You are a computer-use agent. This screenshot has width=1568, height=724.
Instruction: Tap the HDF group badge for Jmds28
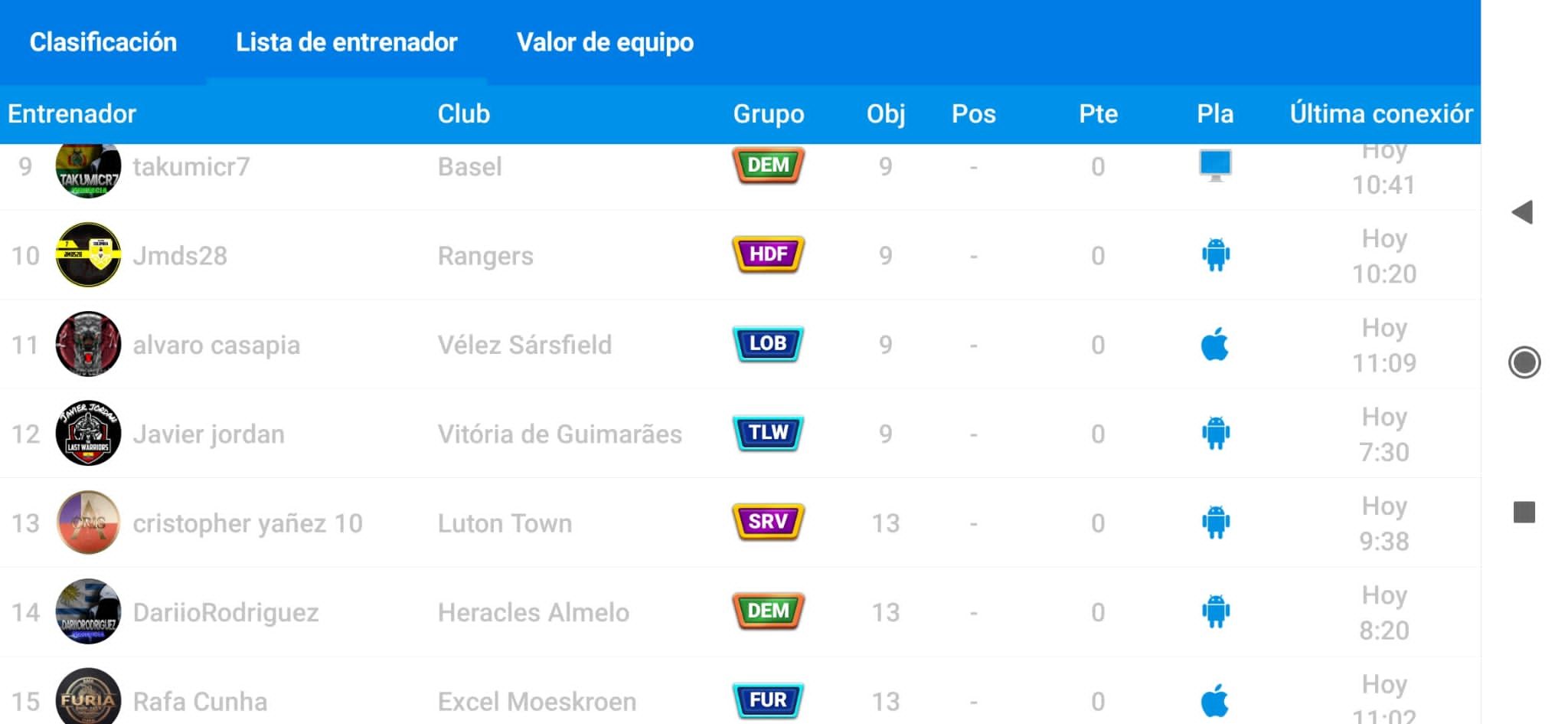click(x=768, y=254)
